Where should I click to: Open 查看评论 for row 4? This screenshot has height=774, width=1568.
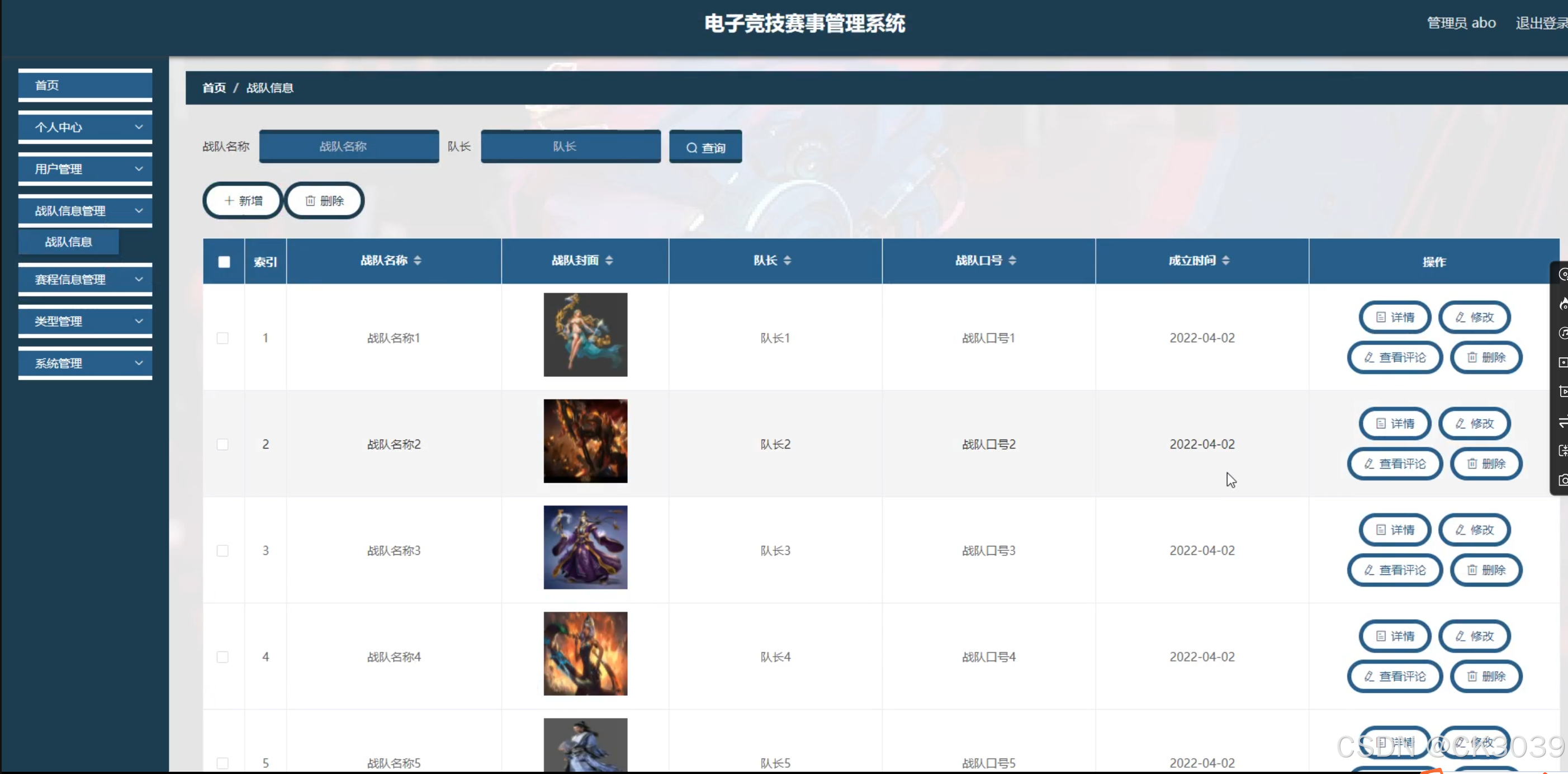1395,677
